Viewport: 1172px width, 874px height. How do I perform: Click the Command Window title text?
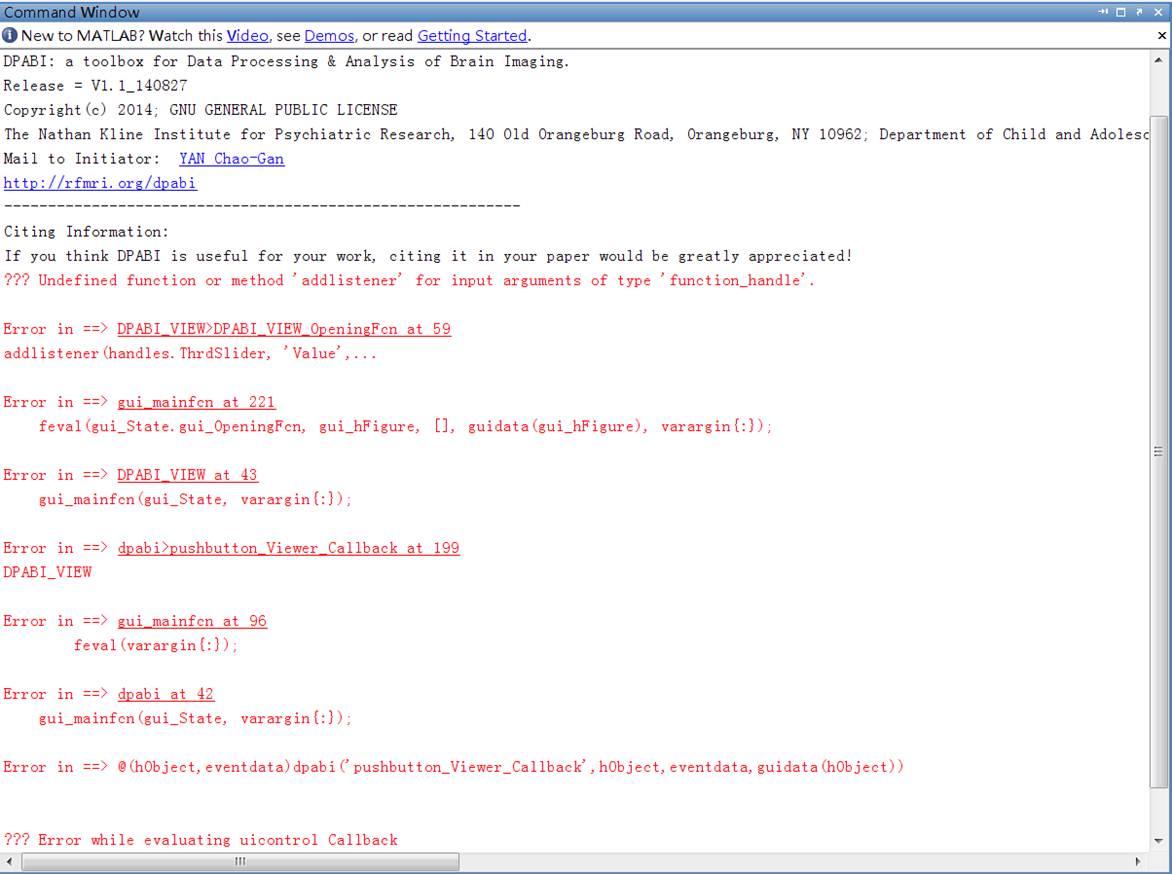(72, 12)
